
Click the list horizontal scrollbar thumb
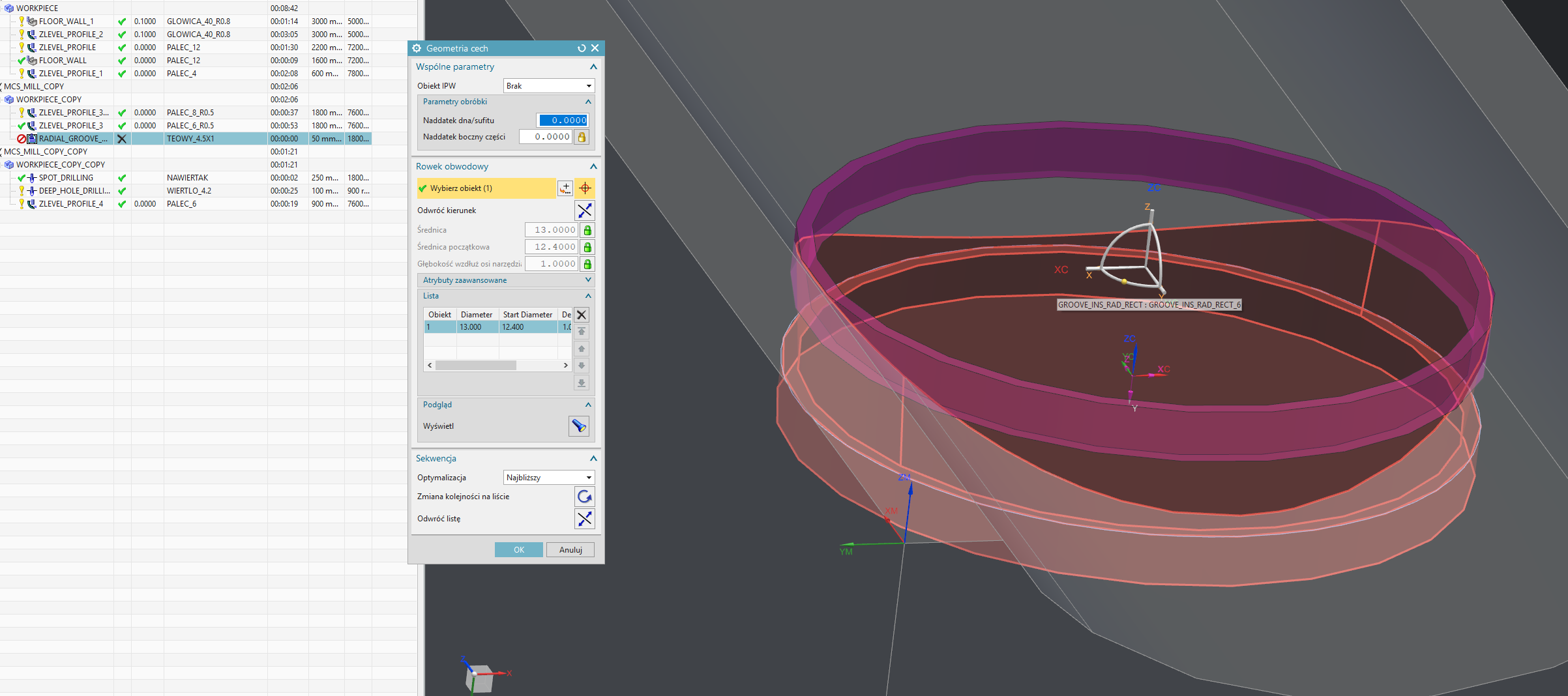(476, 366)
